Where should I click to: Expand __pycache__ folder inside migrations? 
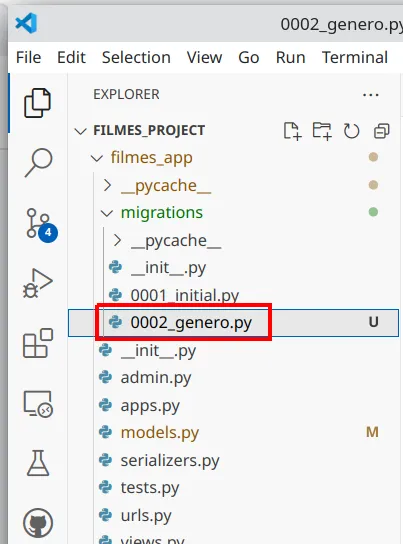click(118, 240)
